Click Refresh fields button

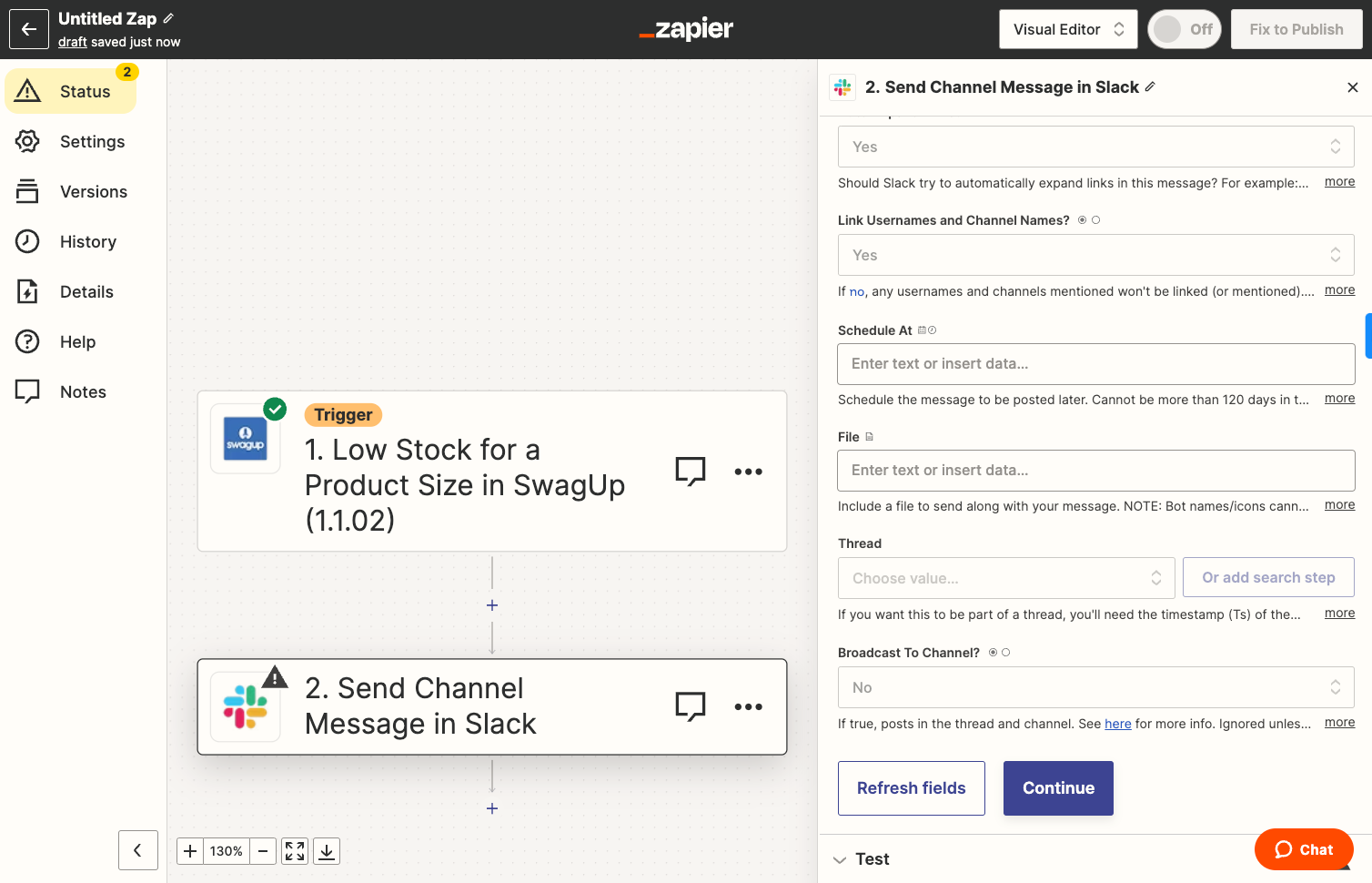tap(912, 788)
